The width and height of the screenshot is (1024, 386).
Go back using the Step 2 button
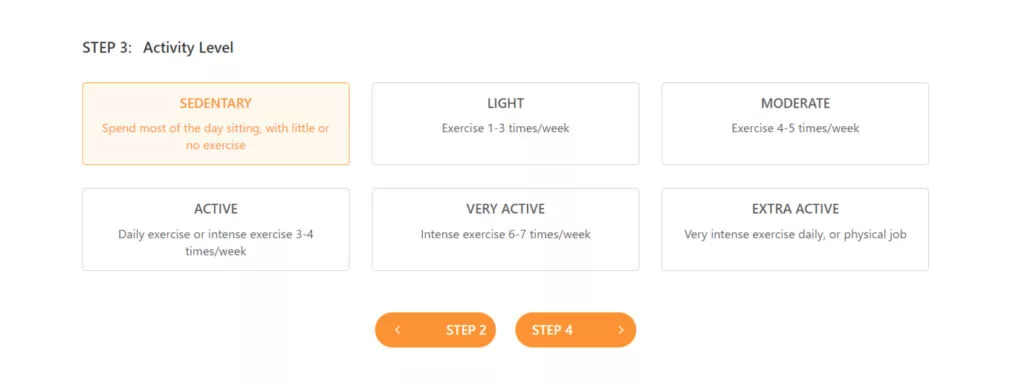(435, 330)
